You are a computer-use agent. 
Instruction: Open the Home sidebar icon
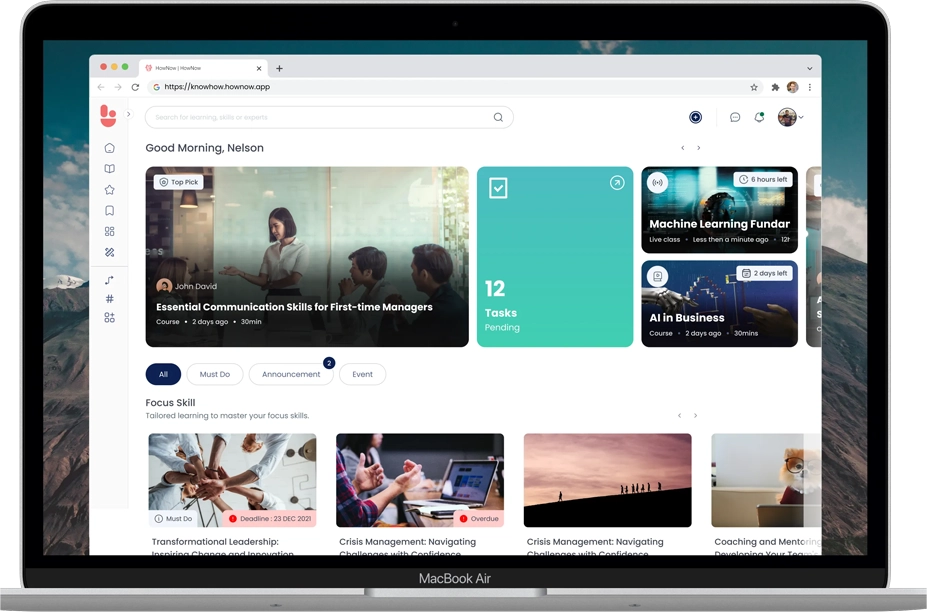[x=109, y=148]
